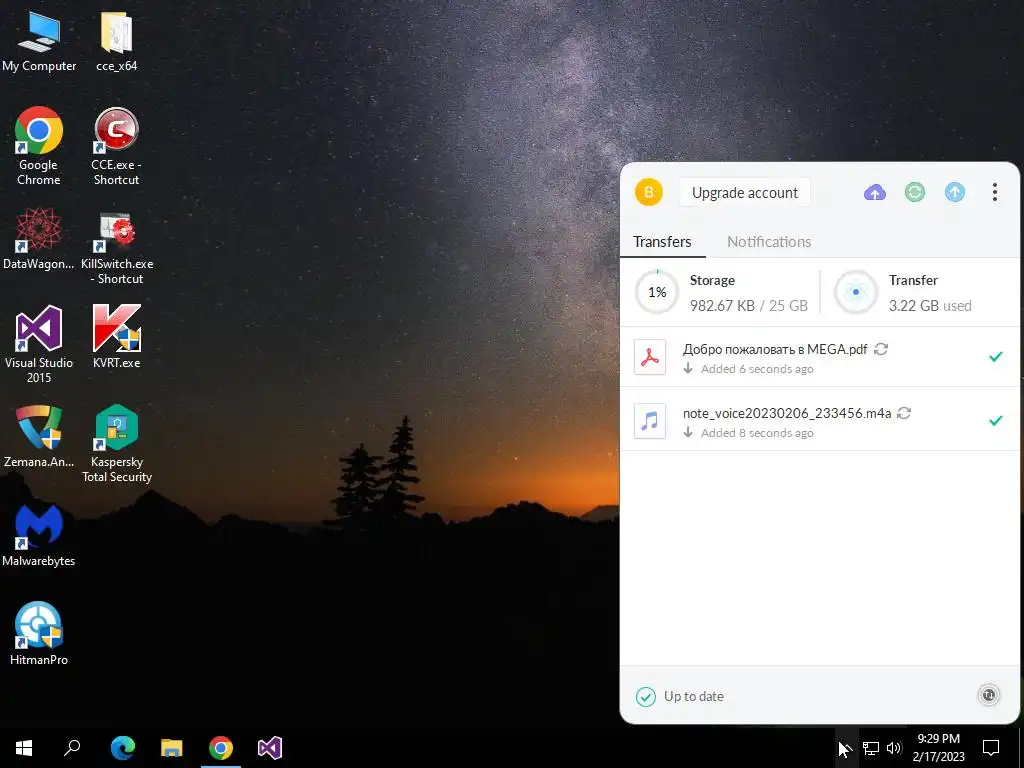The height and width of the screenshot is (768, 1024).
Task: Click the Added 6 seconds ago label
Action: coord(757,369)
